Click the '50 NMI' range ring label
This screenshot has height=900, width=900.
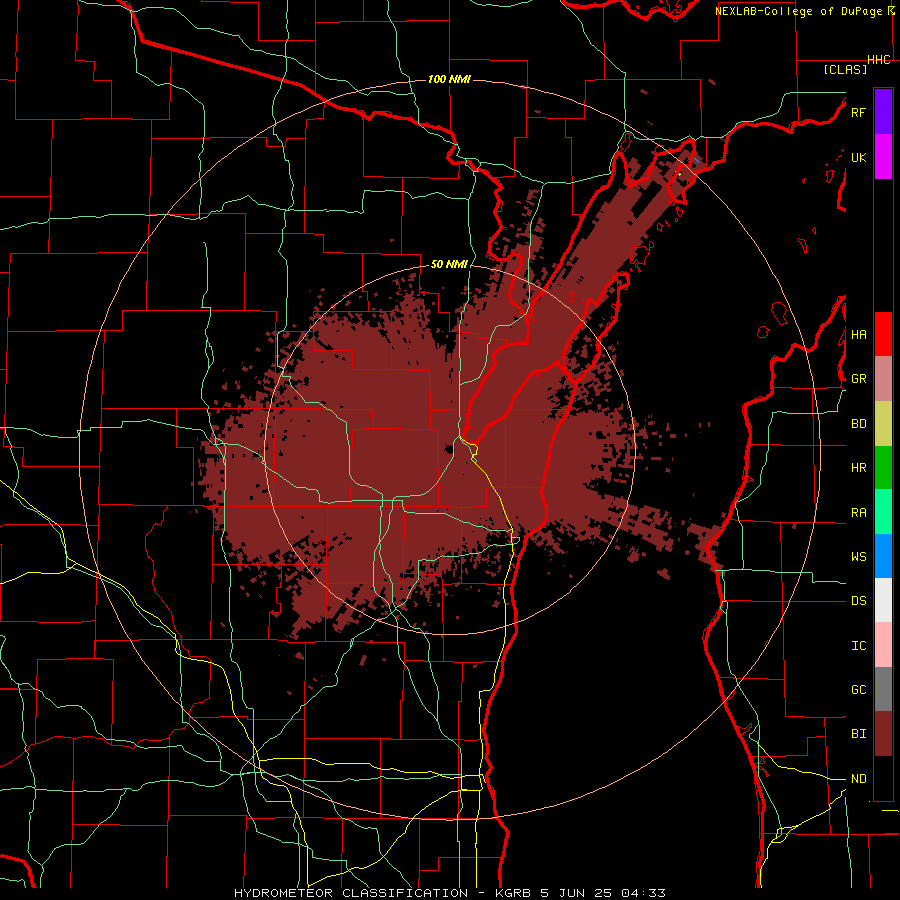(x=449, y=265)
